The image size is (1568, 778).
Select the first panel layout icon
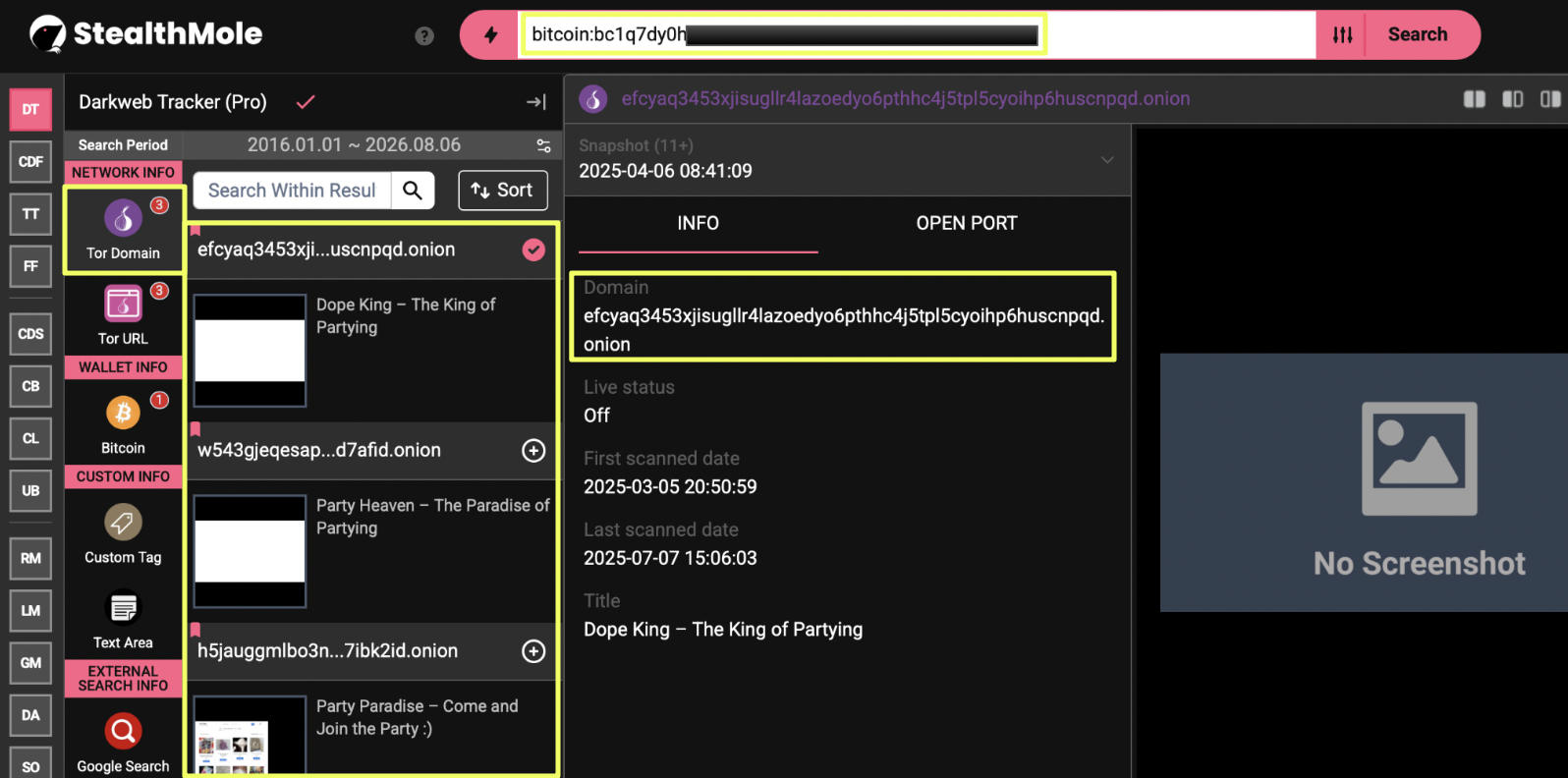pyautogui.click(x=1475, y=98)
